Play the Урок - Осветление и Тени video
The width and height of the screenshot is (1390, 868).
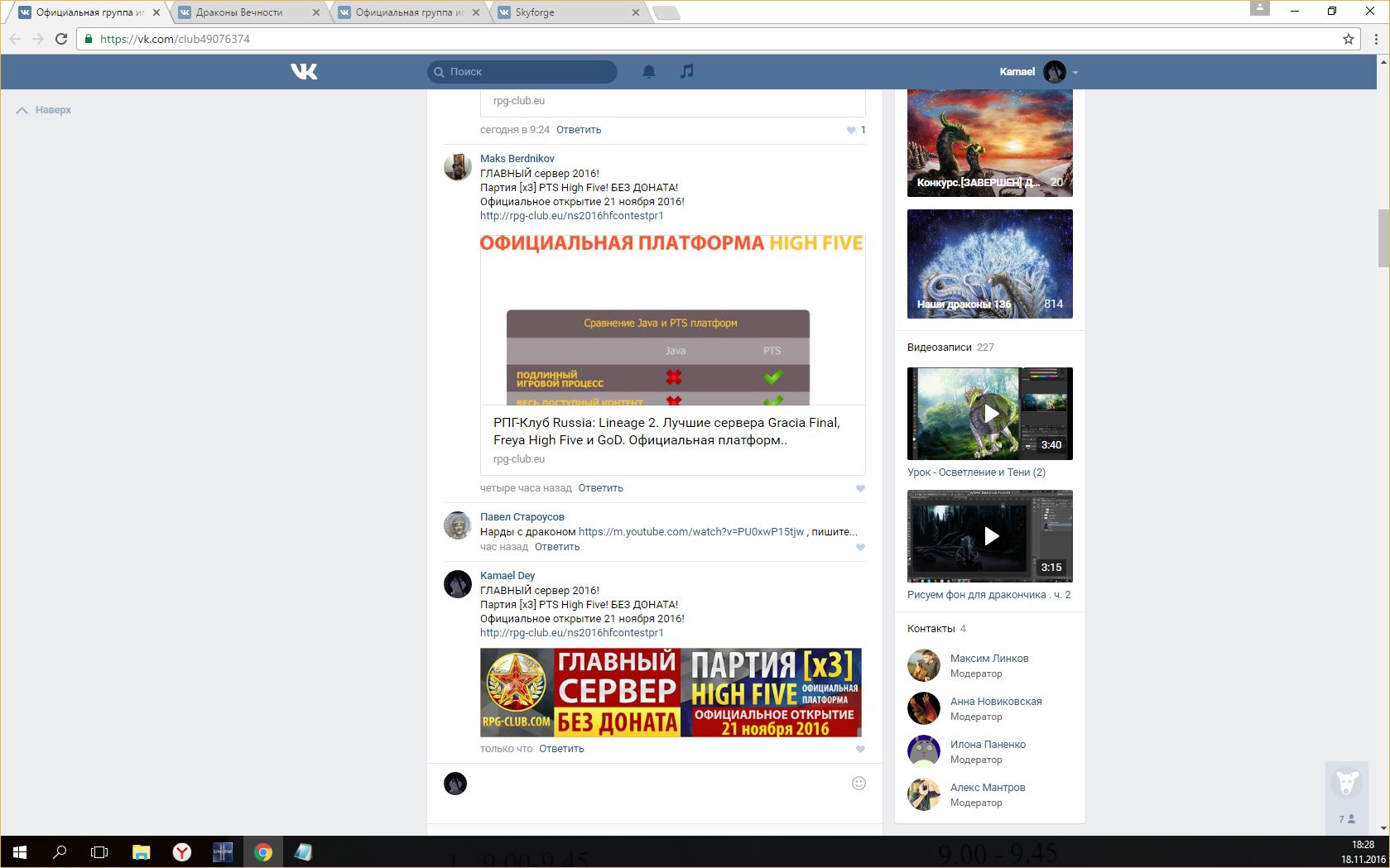coord(989,414)
